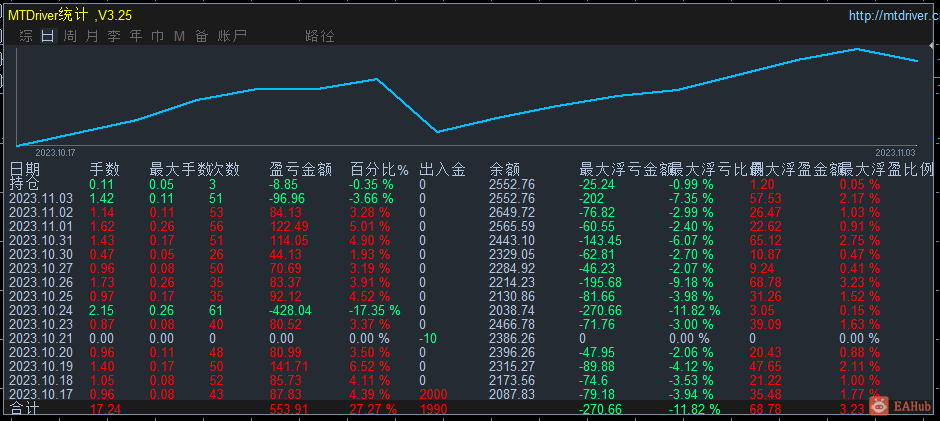The width and height of the screenshot is (940, 421).
Task: Click the 2038.74 balance value
Action: coord(511,310)
